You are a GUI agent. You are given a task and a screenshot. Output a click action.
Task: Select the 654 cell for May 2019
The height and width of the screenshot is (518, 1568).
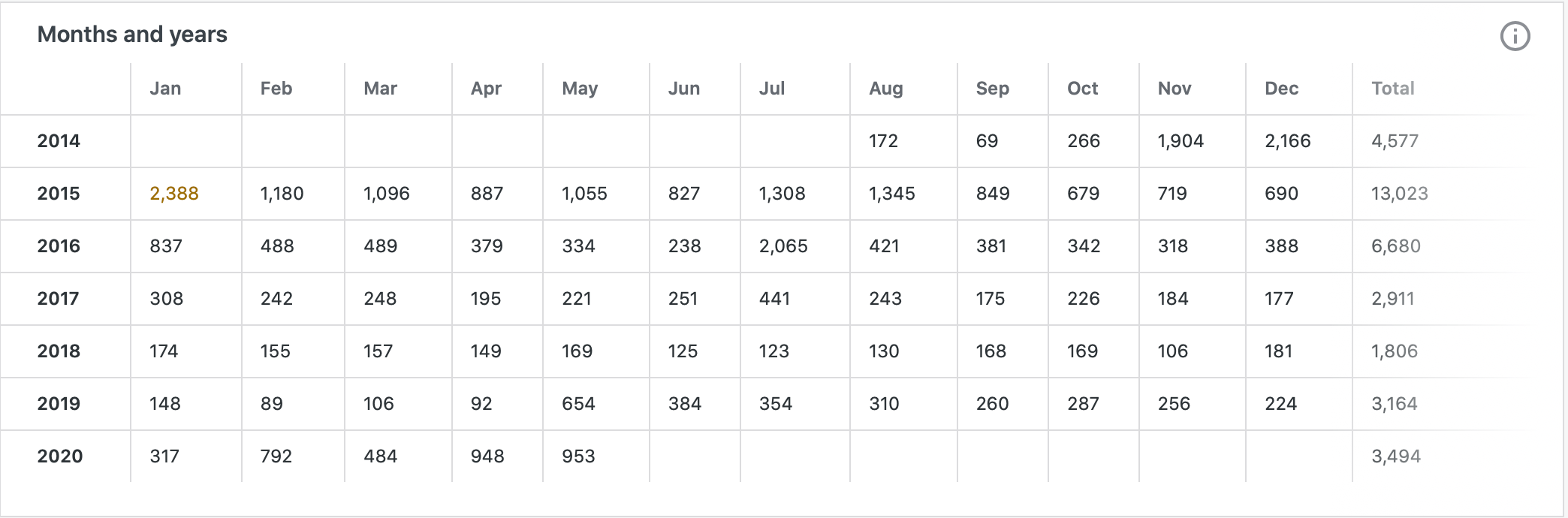(x=578, y=404)
